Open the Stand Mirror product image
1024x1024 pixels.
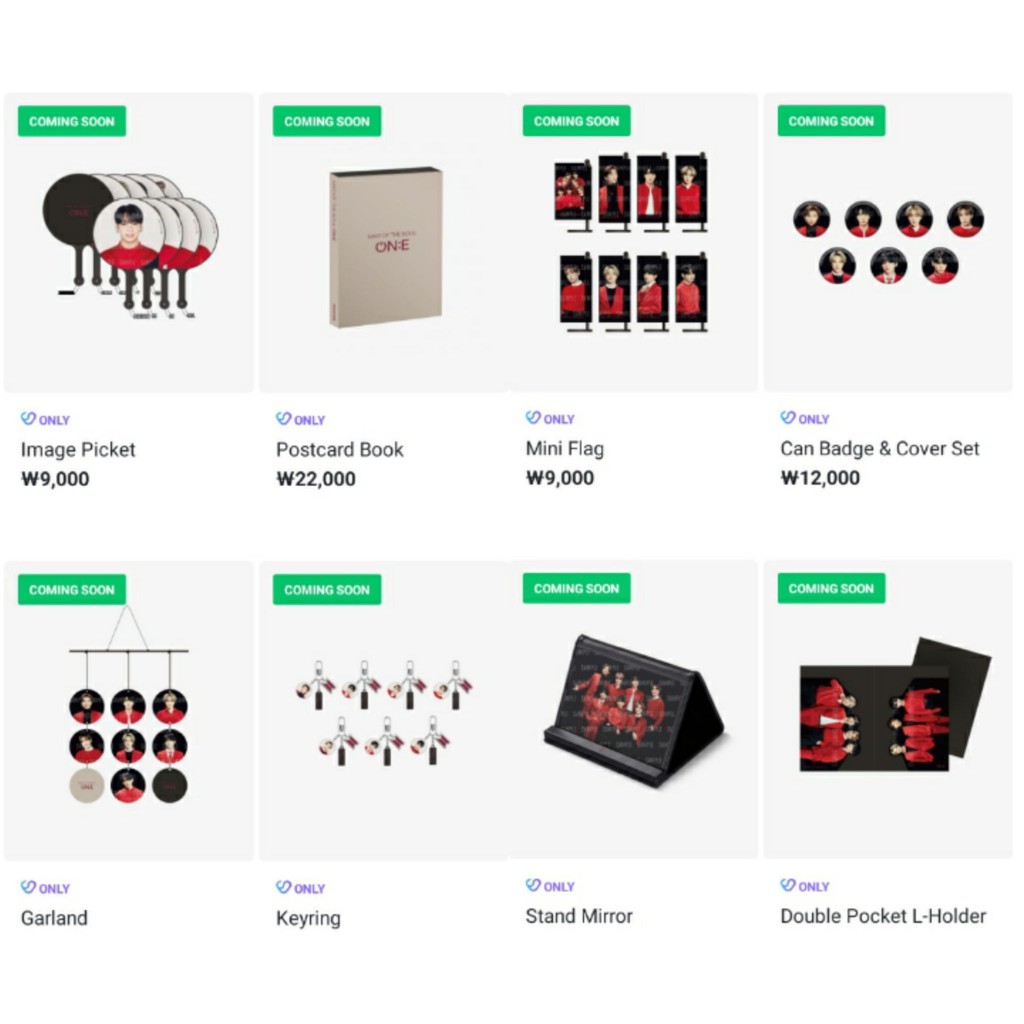(x=633, y=709)
